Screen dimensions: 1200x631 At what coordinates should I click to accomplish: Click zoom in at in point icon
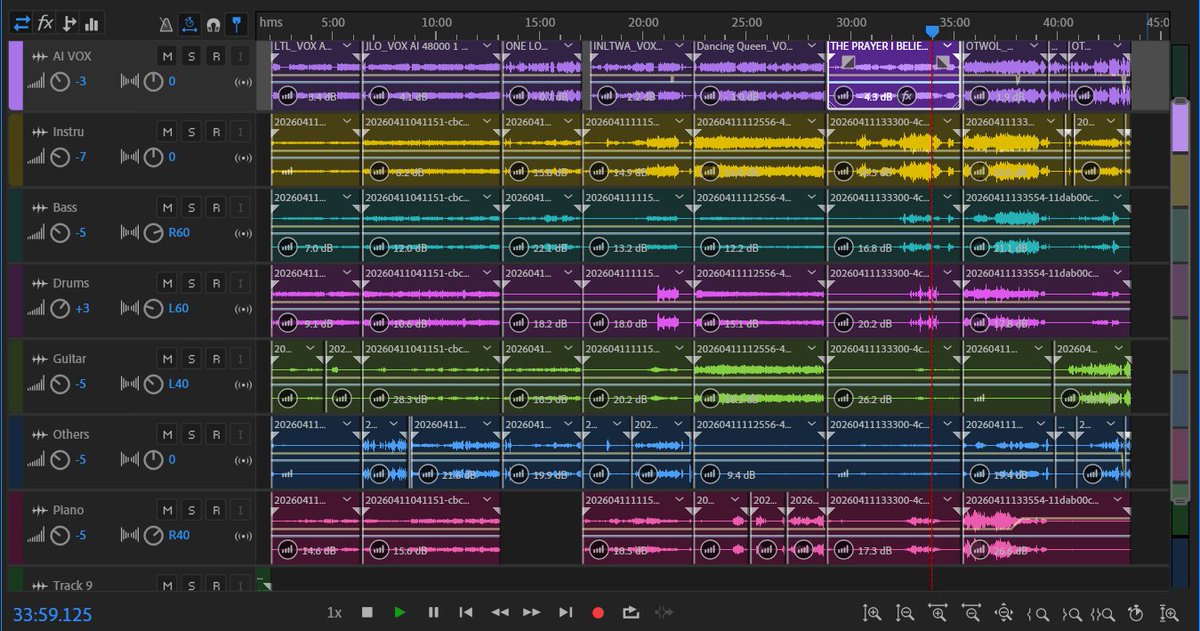coord(1037,613)
